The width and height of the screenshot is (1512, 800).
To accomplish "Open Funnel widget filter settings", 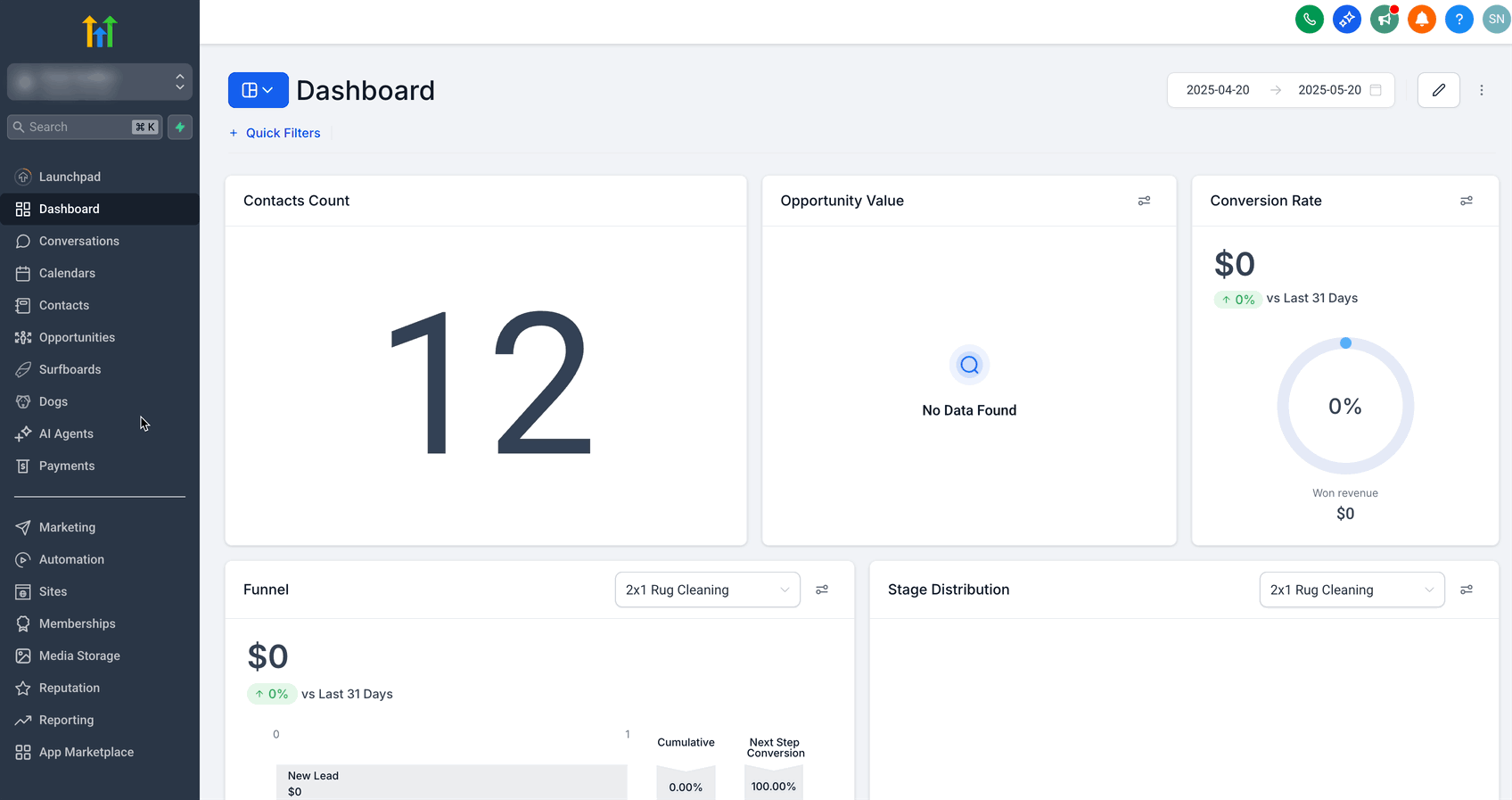I will click(822, 590).
